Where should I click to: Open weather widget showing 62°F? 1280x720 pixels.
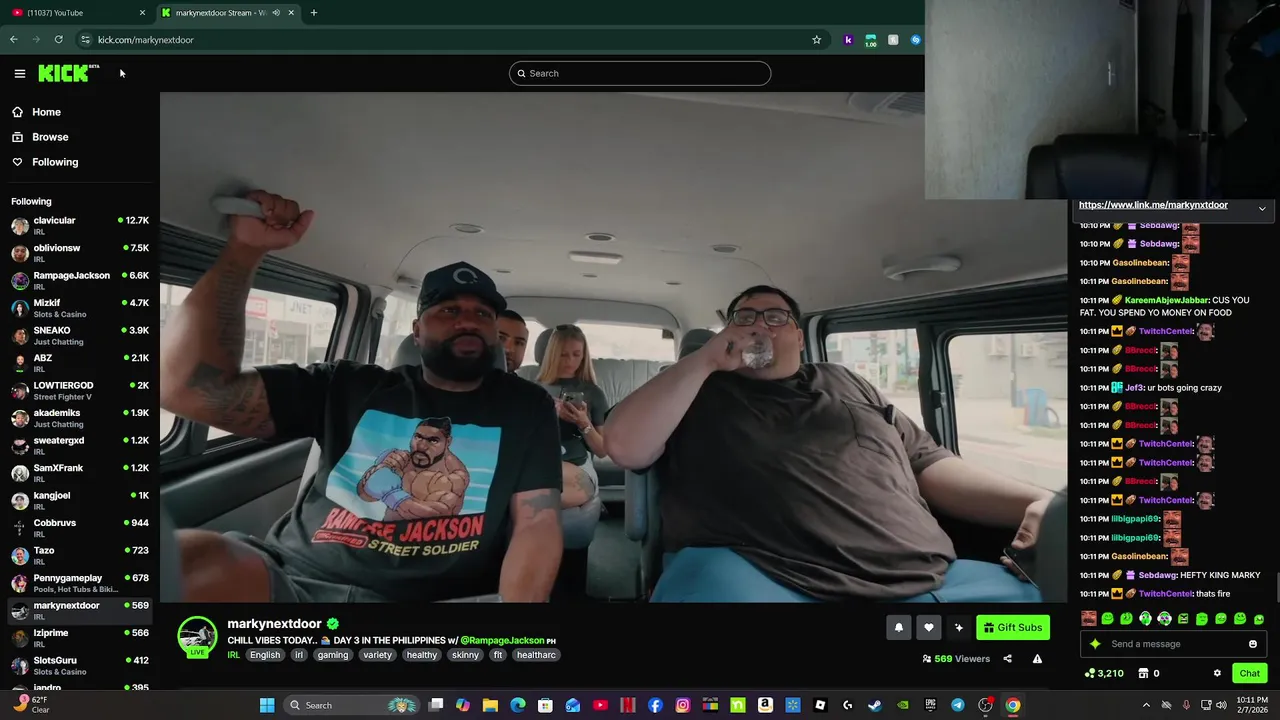[x=30, y=705]
